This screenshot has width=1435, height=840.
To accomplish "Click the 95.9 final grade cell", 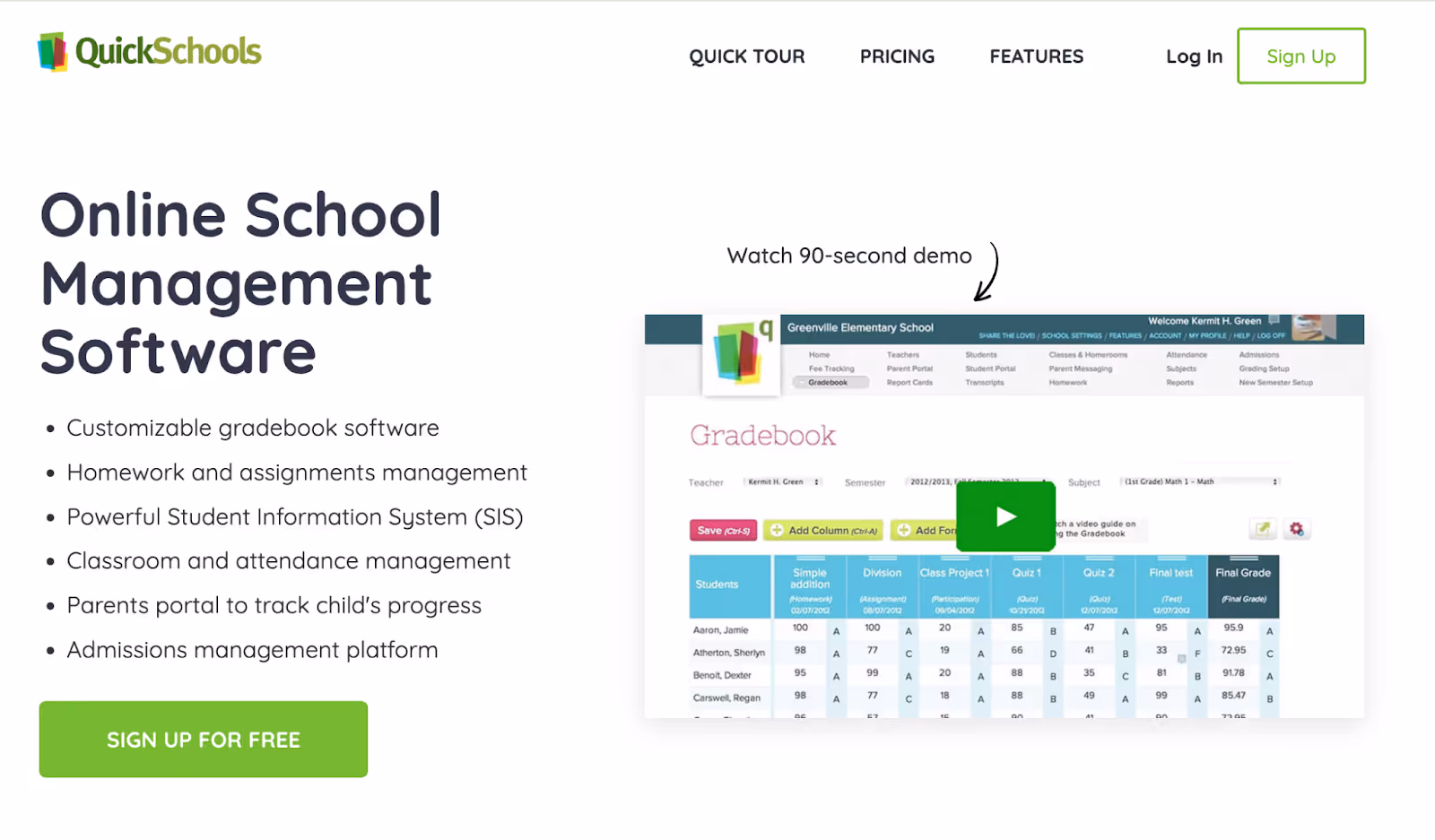I will [x=1233, y=628].
